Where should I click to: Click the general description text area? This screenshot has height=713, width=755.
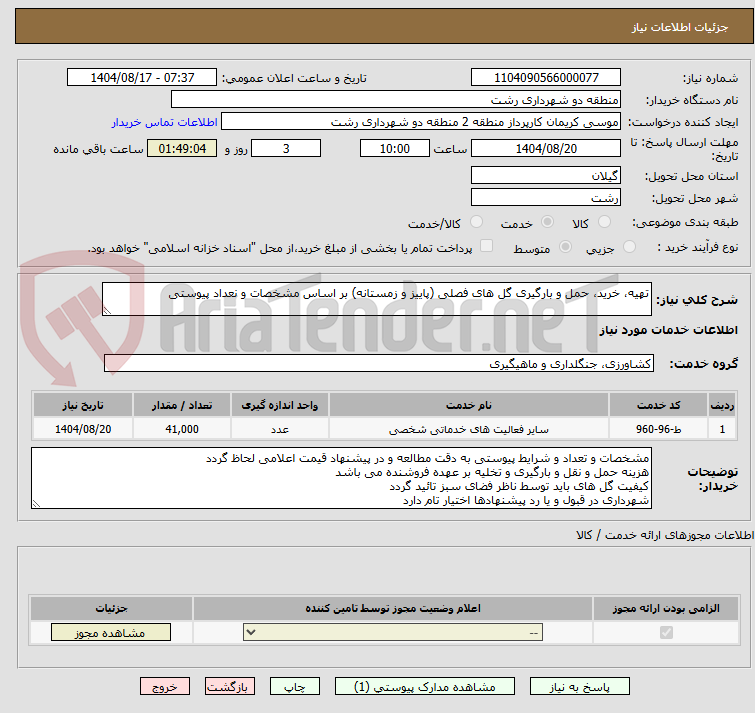coord(377,299)
